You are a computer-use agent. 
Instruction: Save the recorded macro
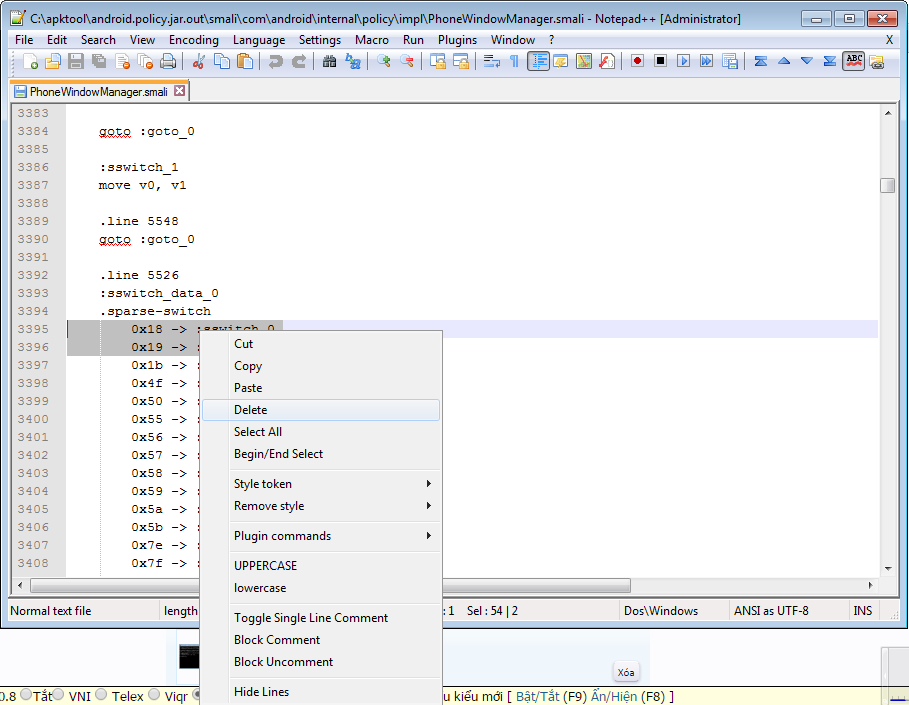click(x=730, y=61)
